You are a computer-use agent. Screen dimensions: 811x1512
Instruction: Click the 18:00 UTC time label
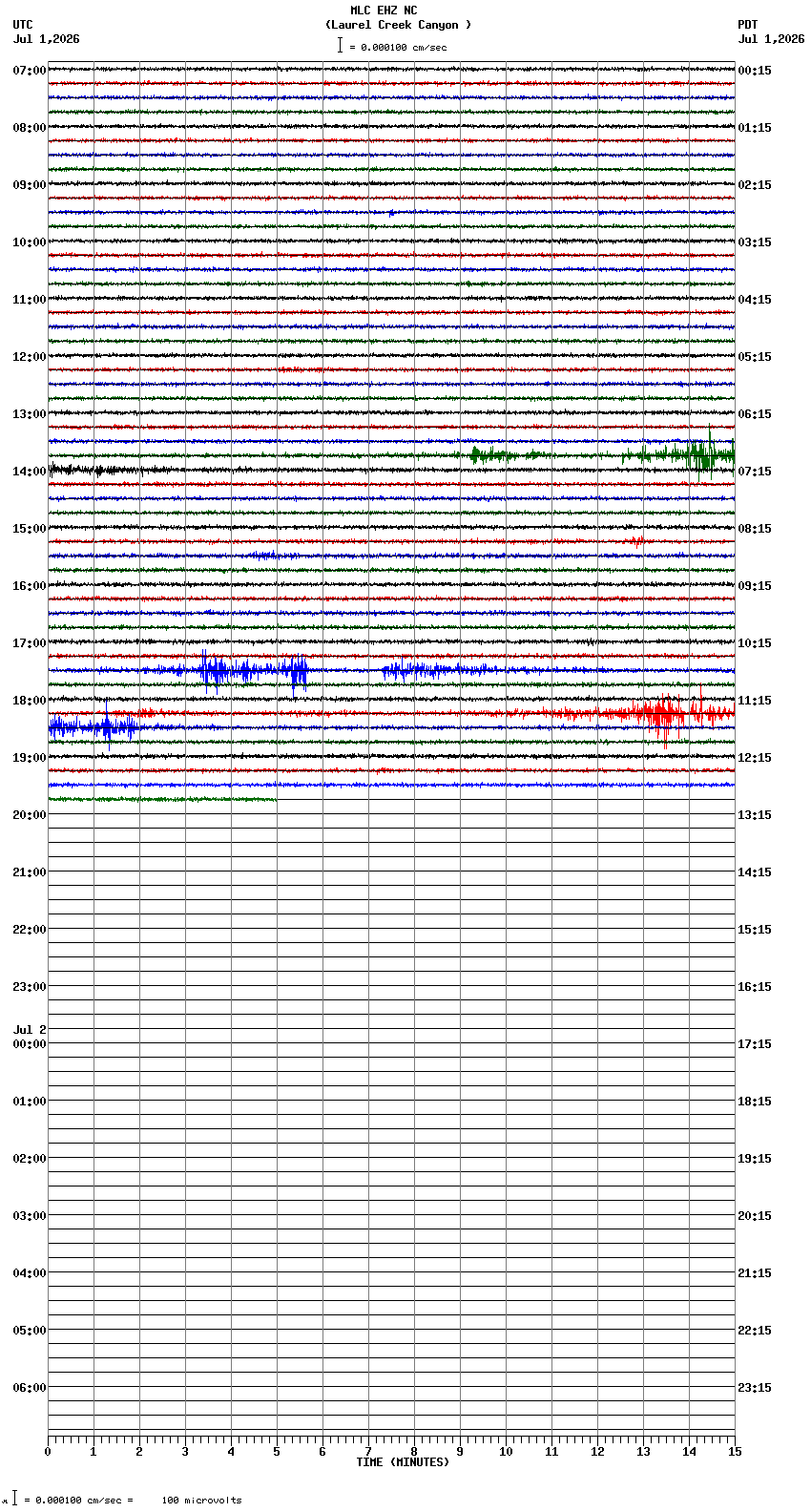[x=30, y=701]
